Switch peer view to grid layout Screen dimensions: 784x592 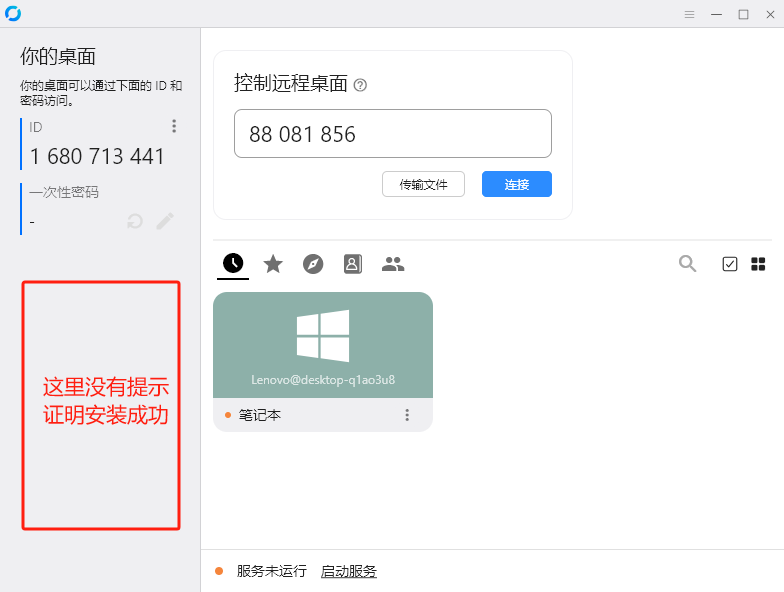(758, 264)
